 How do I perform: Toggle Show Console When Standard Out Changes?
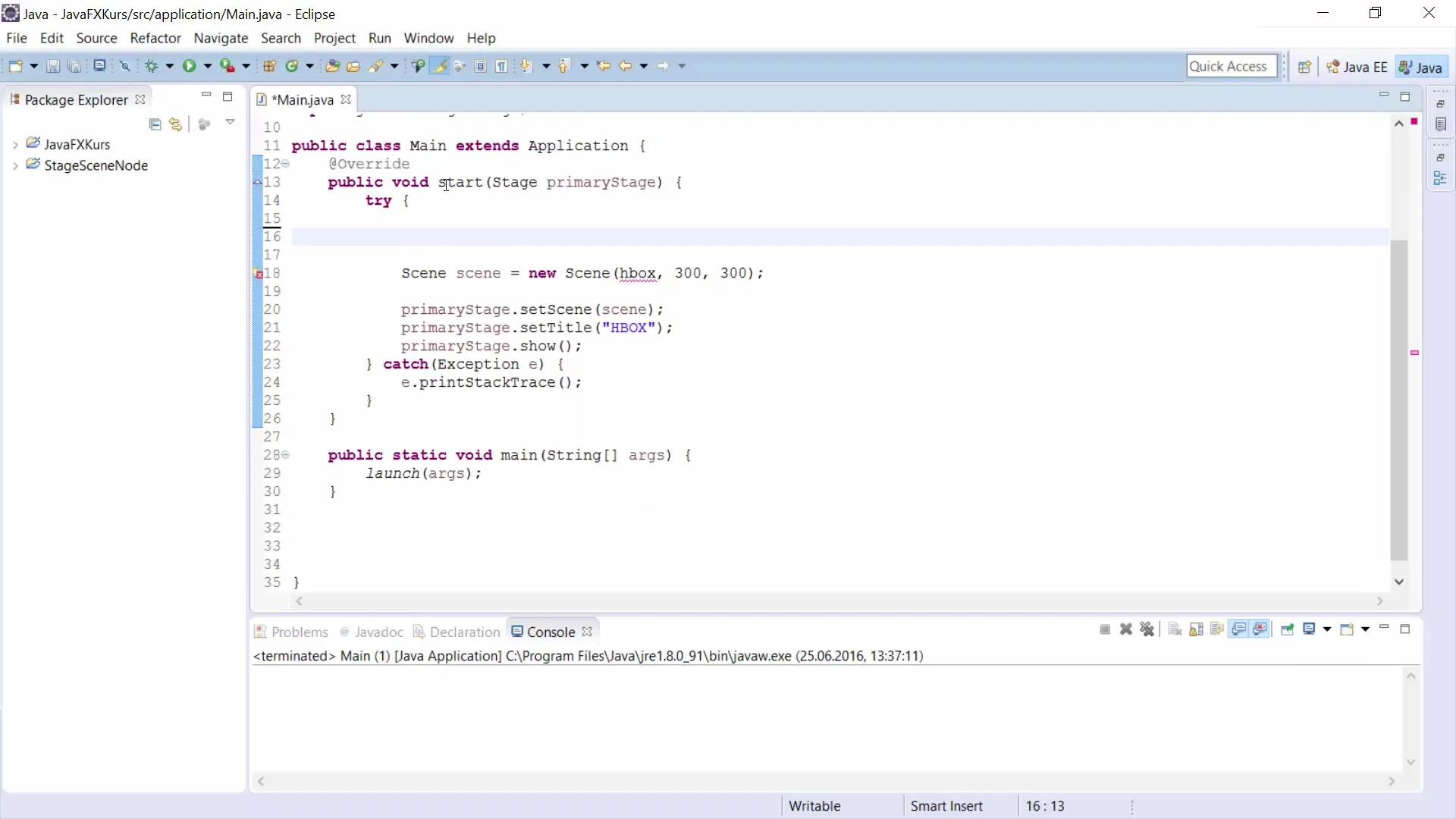pos(1239,629)
